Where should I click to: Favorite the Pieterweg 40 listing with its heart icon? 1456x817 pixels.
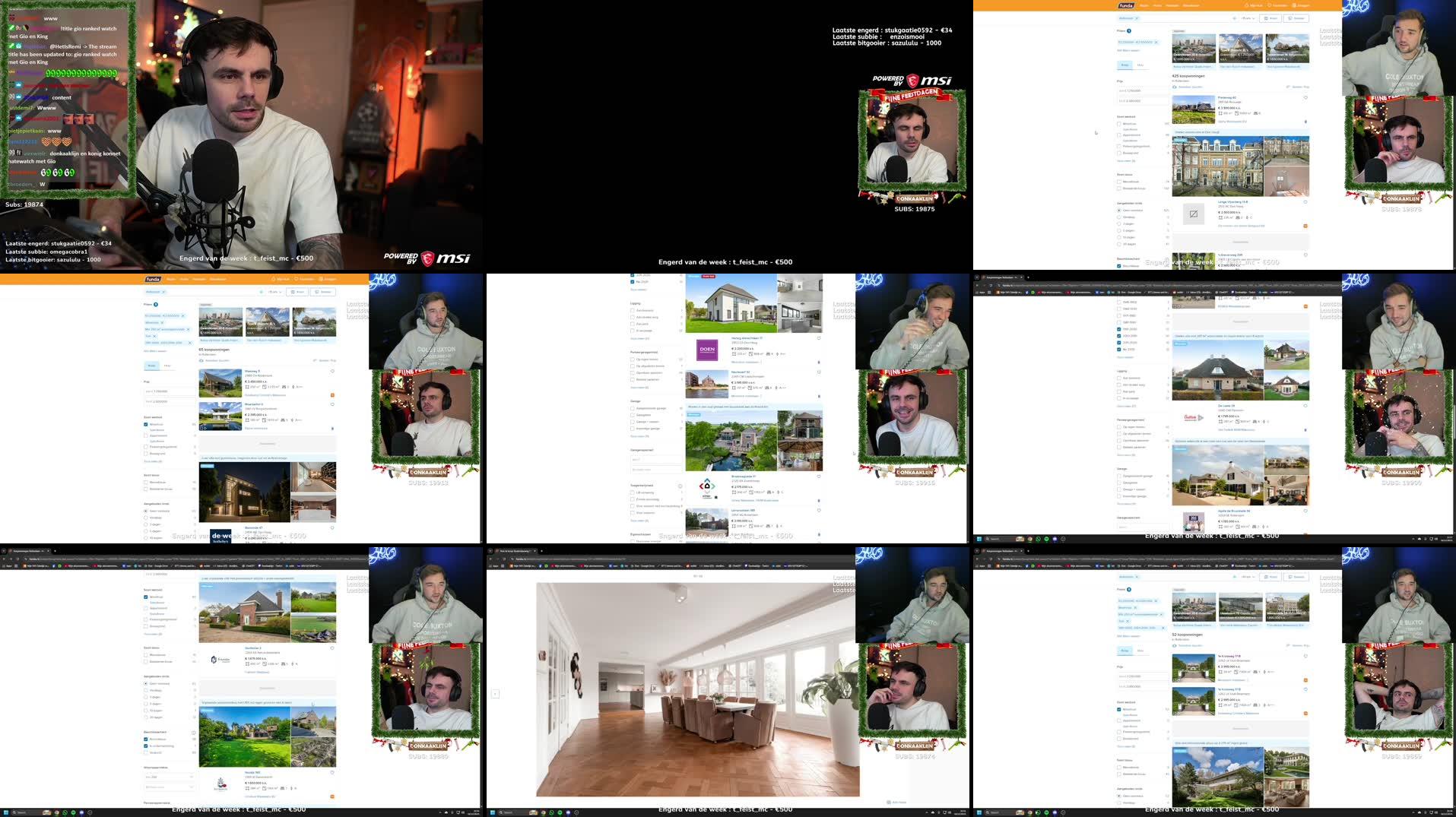point(1305,99)
